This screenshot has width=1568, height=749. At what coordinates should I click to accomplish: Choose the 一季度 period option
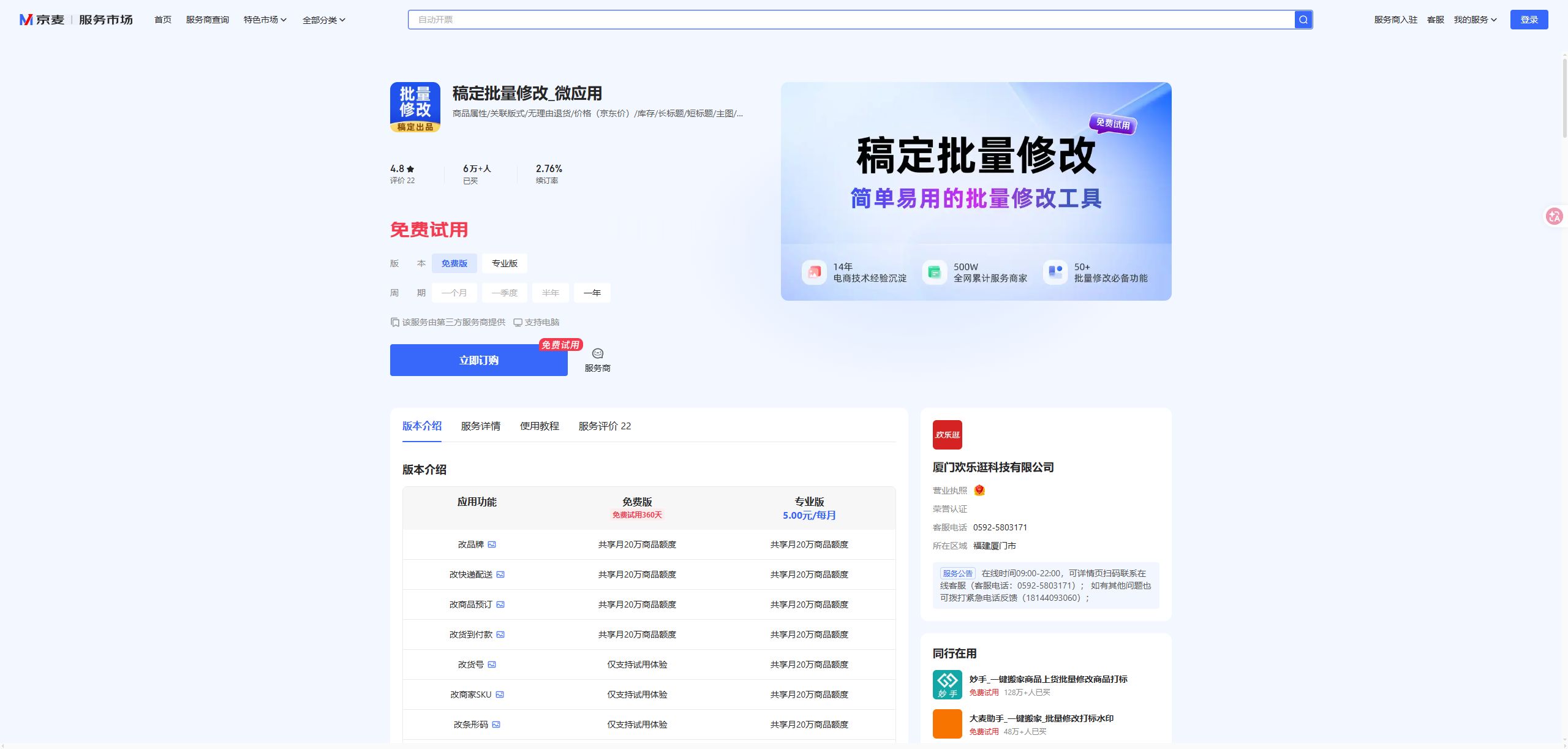(x=505, y=293)
